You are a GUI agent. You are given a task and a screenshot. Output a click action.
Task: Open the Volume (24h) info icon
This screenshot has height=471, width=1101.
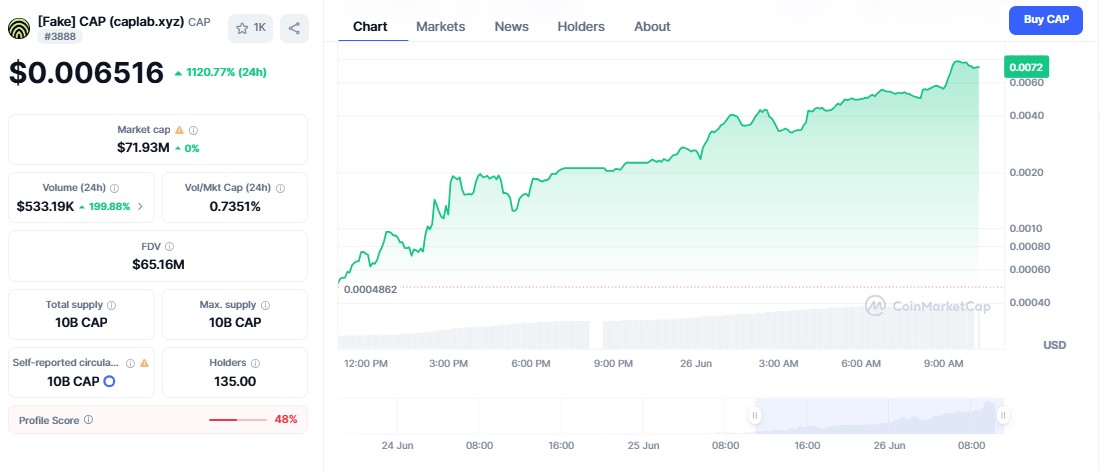(x=114, y=188)
